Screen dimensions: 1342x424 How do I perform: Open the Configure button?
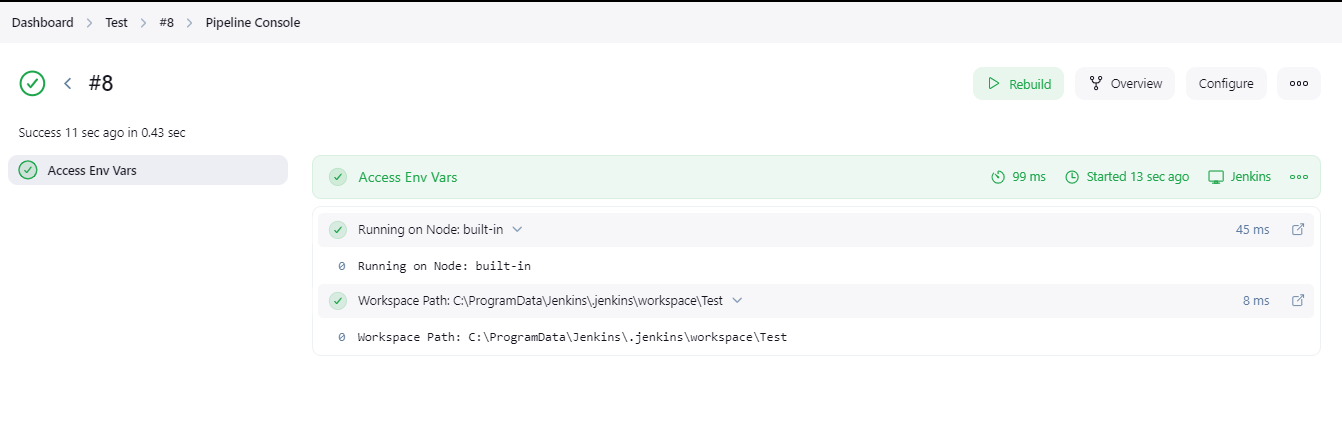click(x=1226, y=84)
